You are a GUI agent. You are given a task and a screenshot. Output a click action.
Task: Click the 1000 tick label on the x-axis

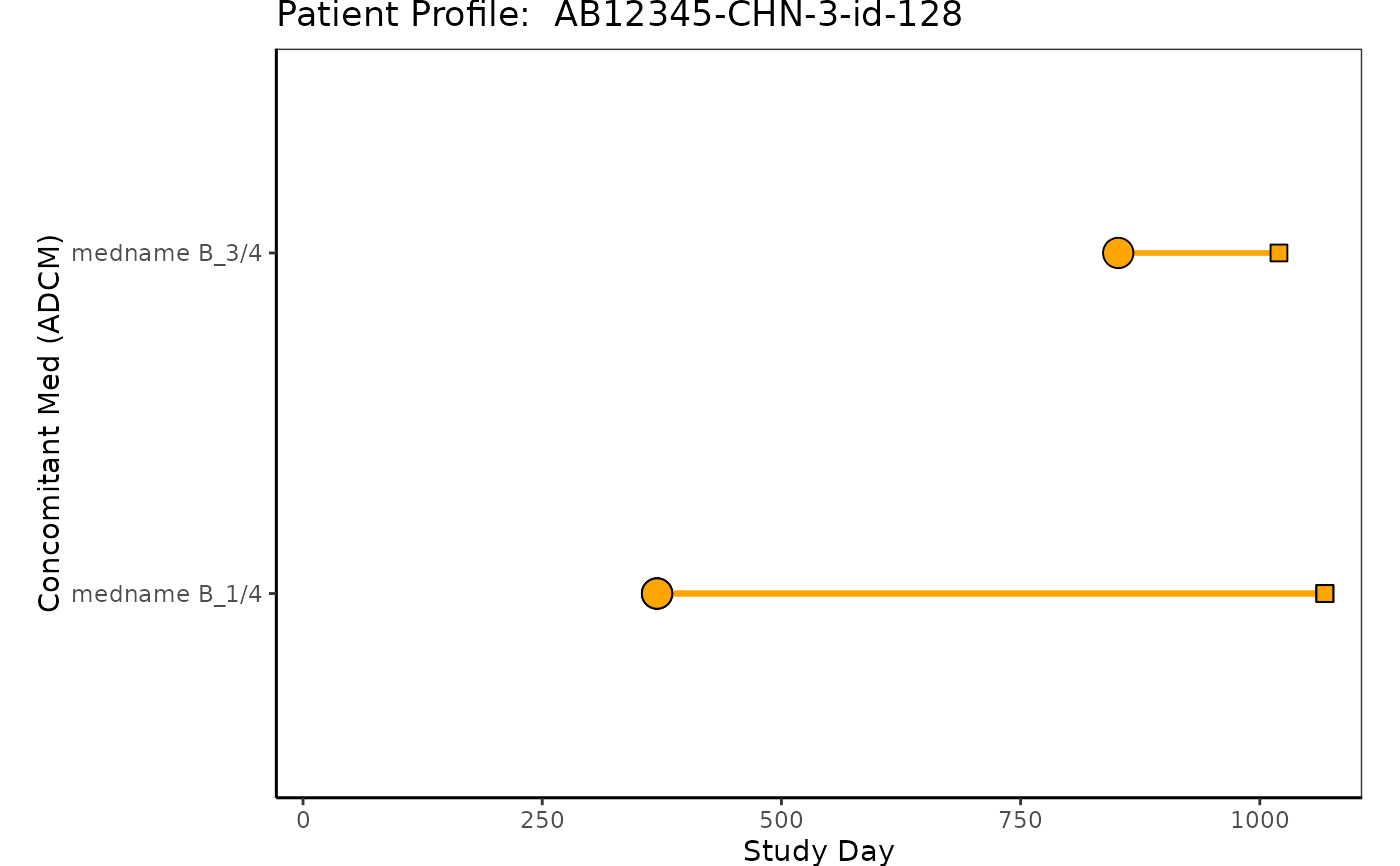[1259, 820]
